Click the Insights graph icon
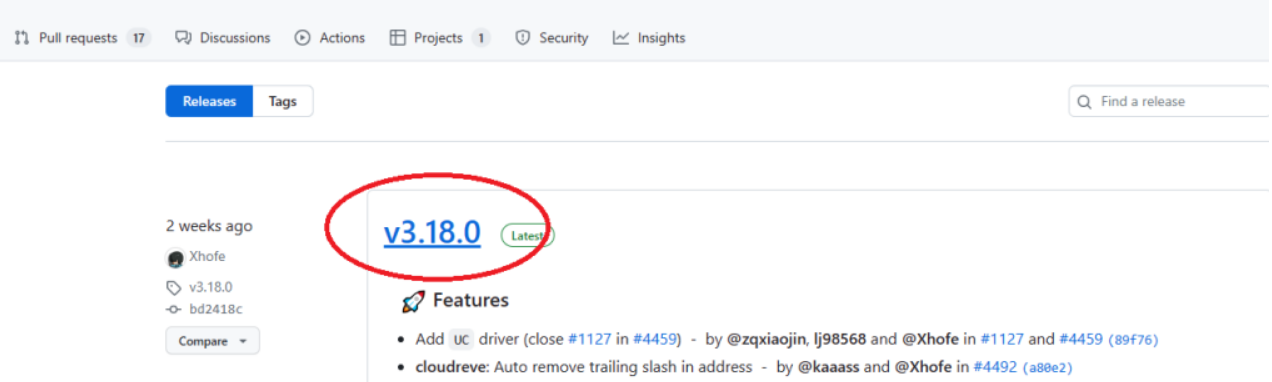 (x=621, y=38)
